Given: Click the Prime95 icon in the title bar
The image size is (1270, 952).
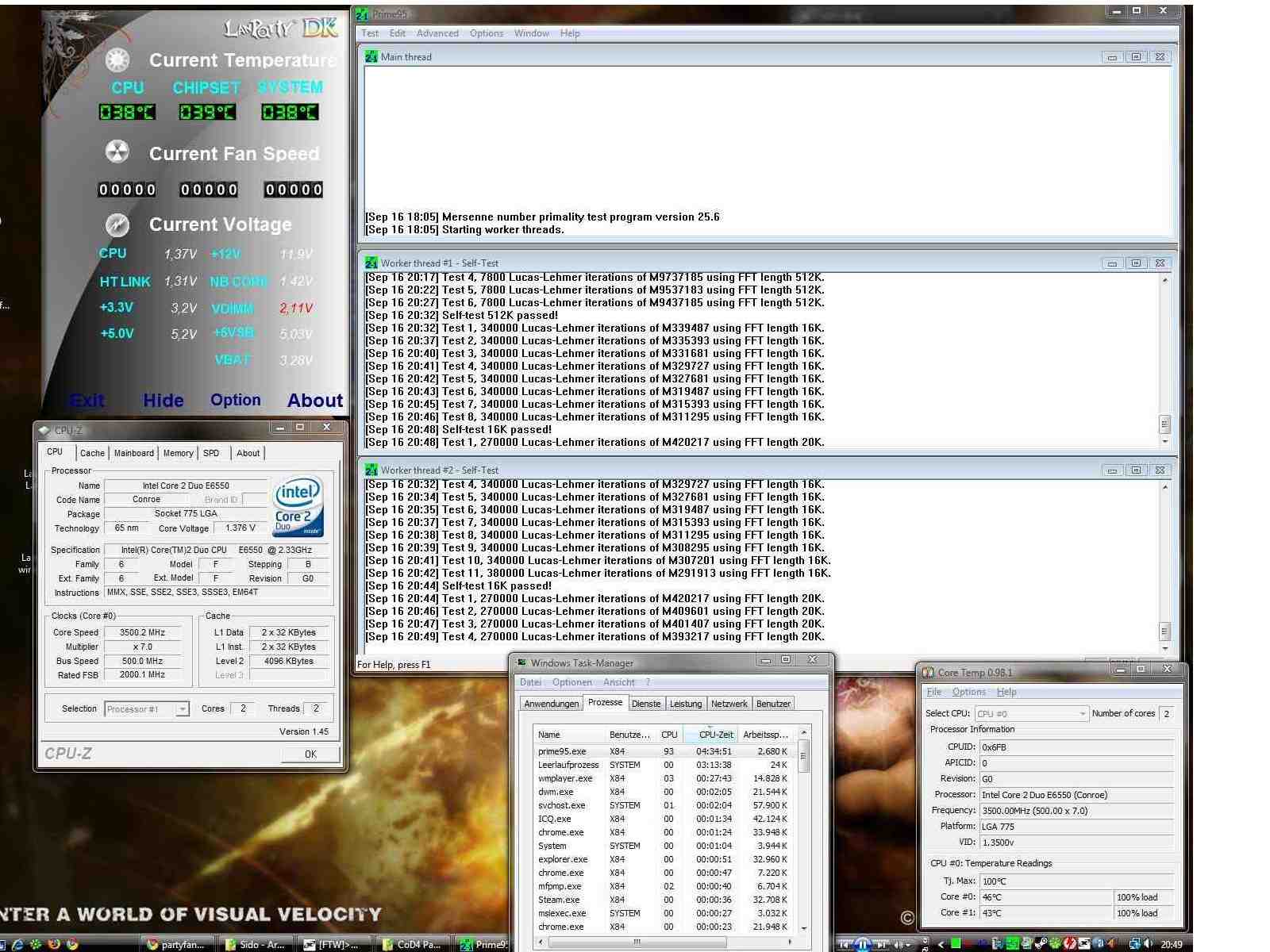Looking at the screenshot, I should (x=362, y=14).
